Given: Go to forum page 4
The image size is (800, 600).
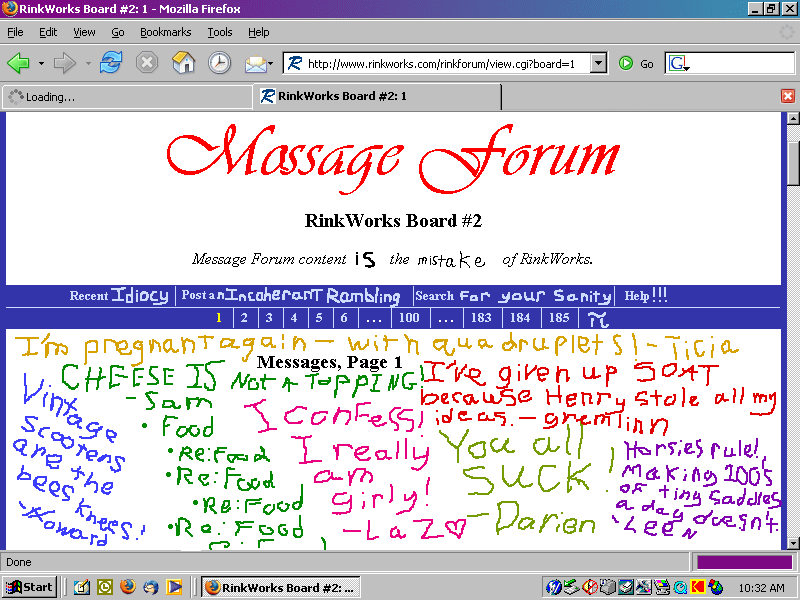Looking at the screenshot, I should (294, 318).
